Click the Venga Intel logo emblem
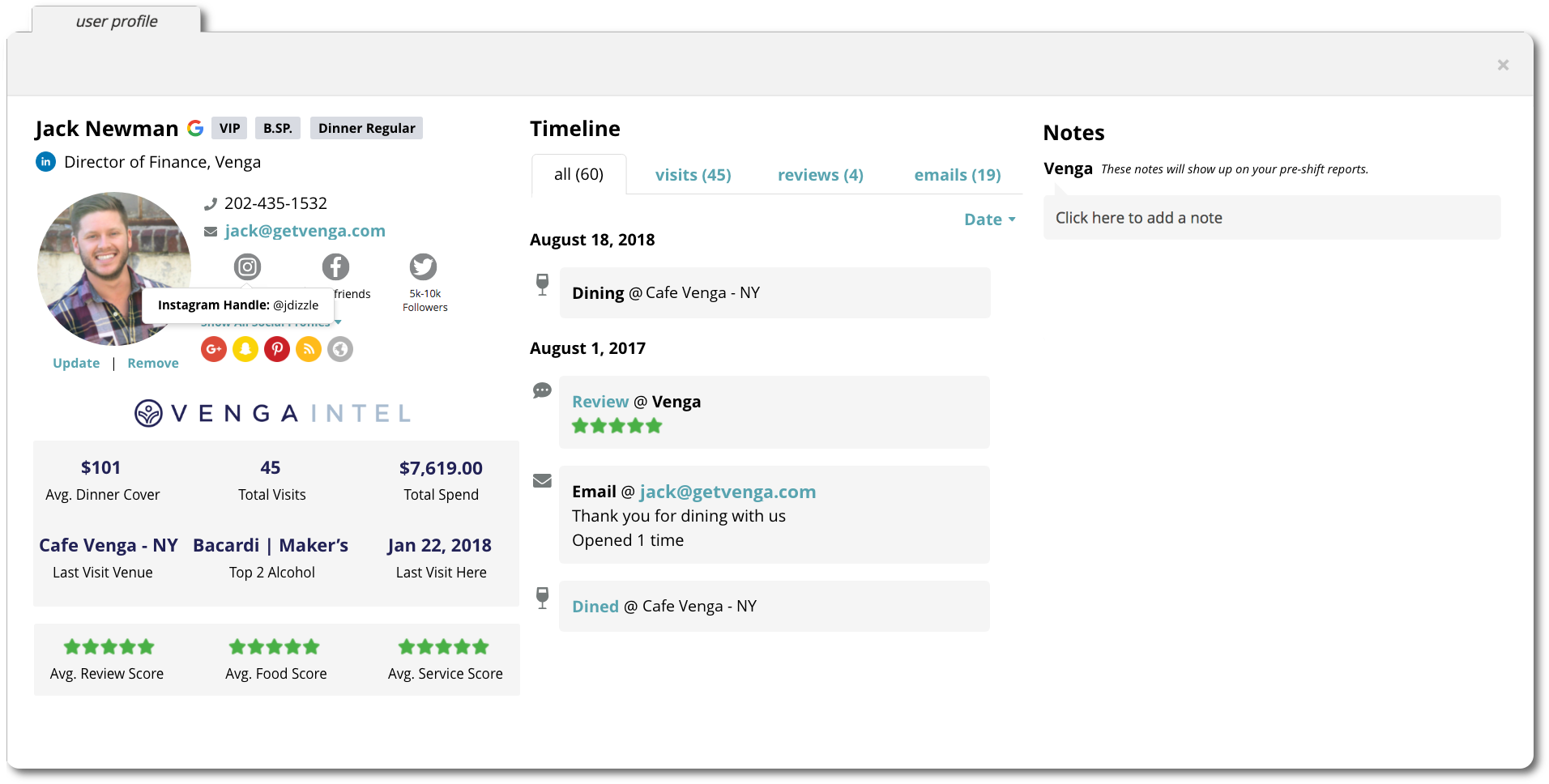1549x784 pixels. 148,413
